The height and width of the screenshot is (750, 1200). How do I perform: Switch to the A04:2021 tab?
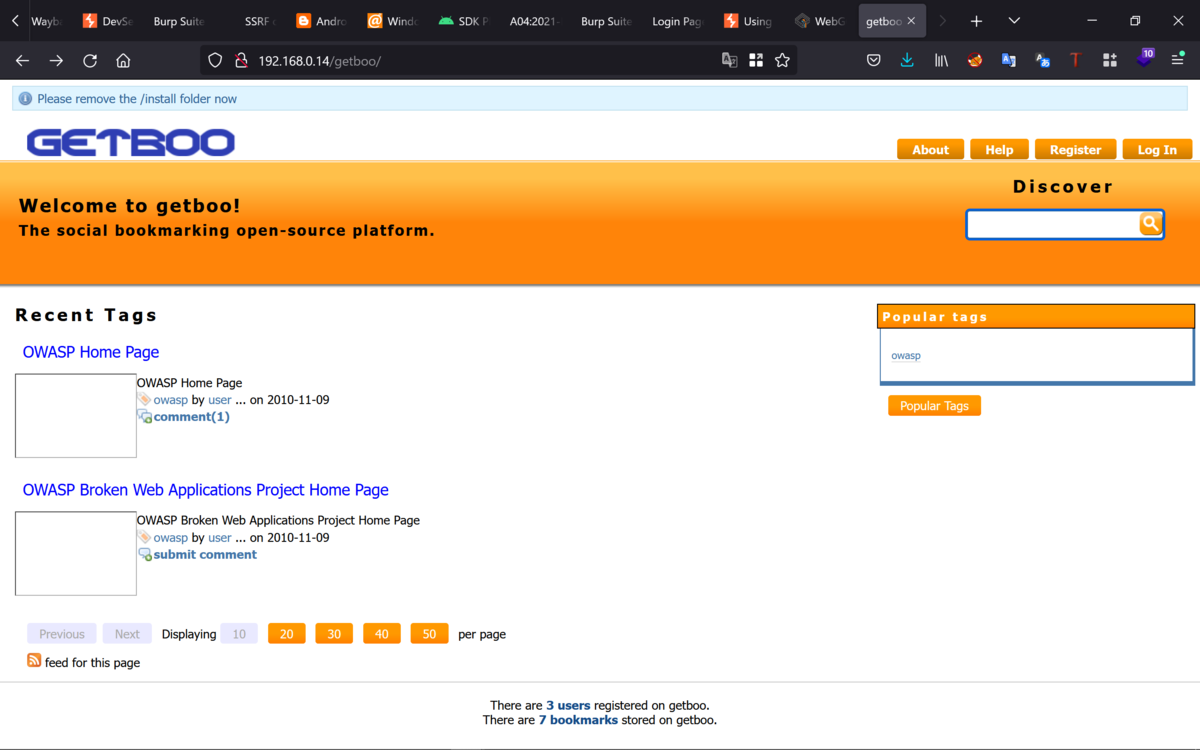[534, 21]
